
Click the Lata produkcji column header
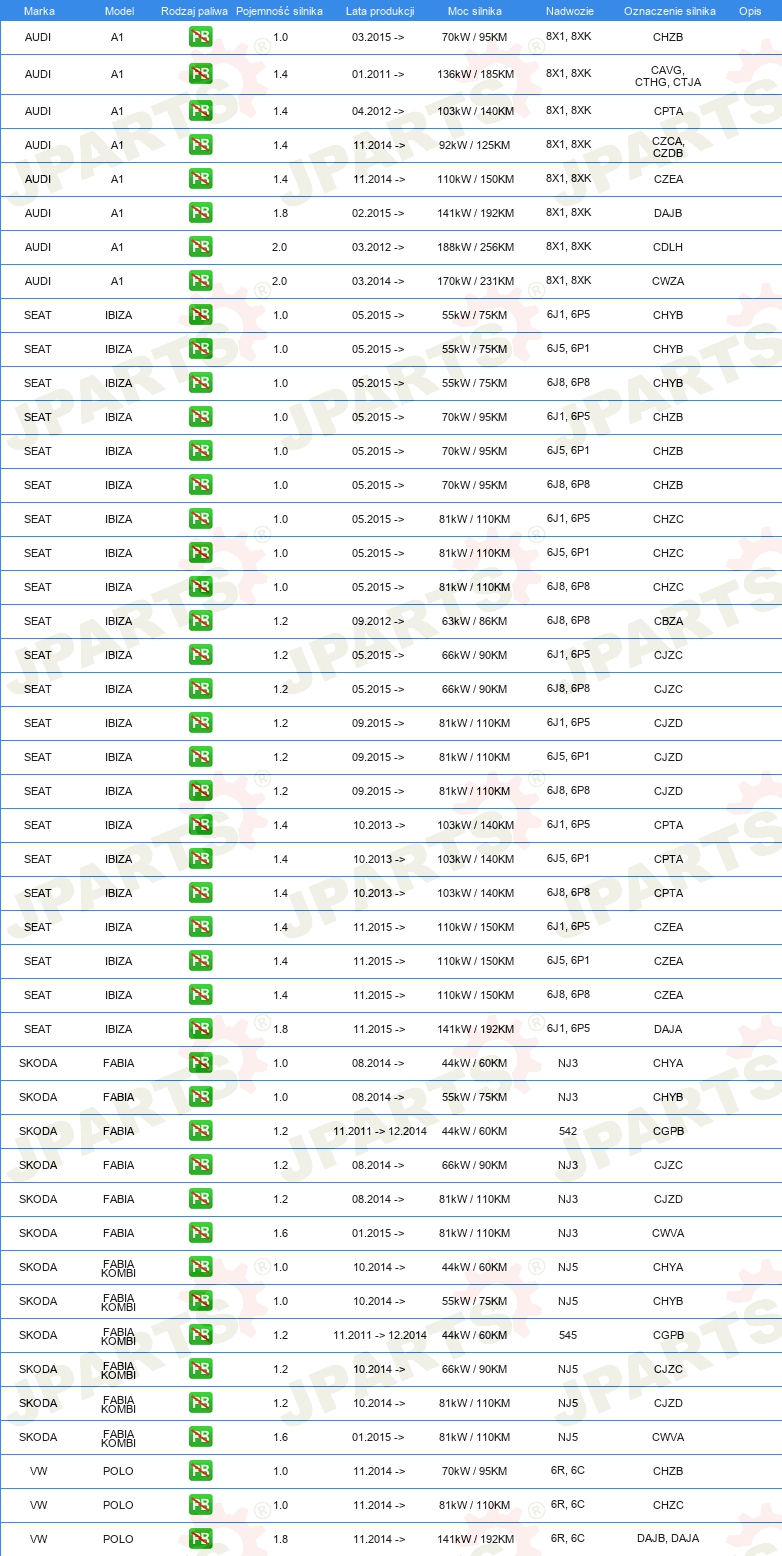point(380,11)
